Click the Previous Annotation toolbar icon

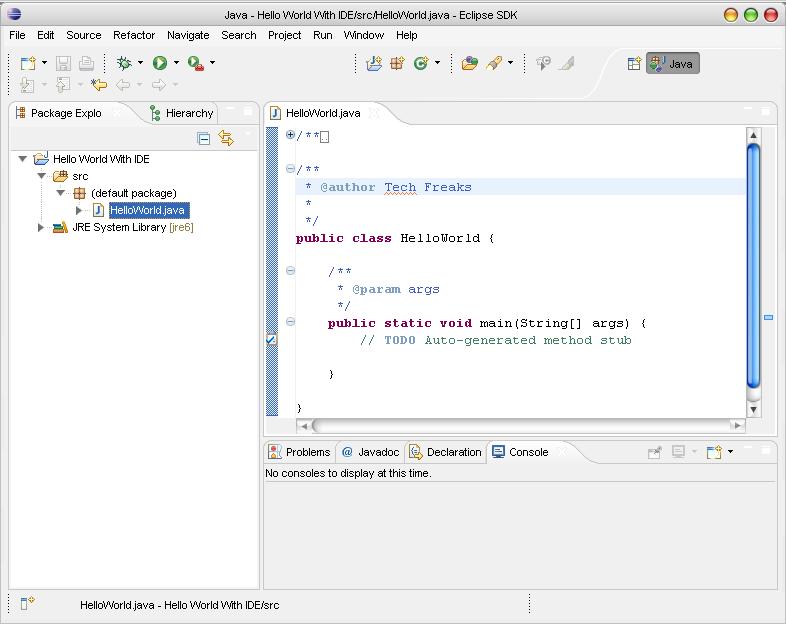(x=63, y=85)
